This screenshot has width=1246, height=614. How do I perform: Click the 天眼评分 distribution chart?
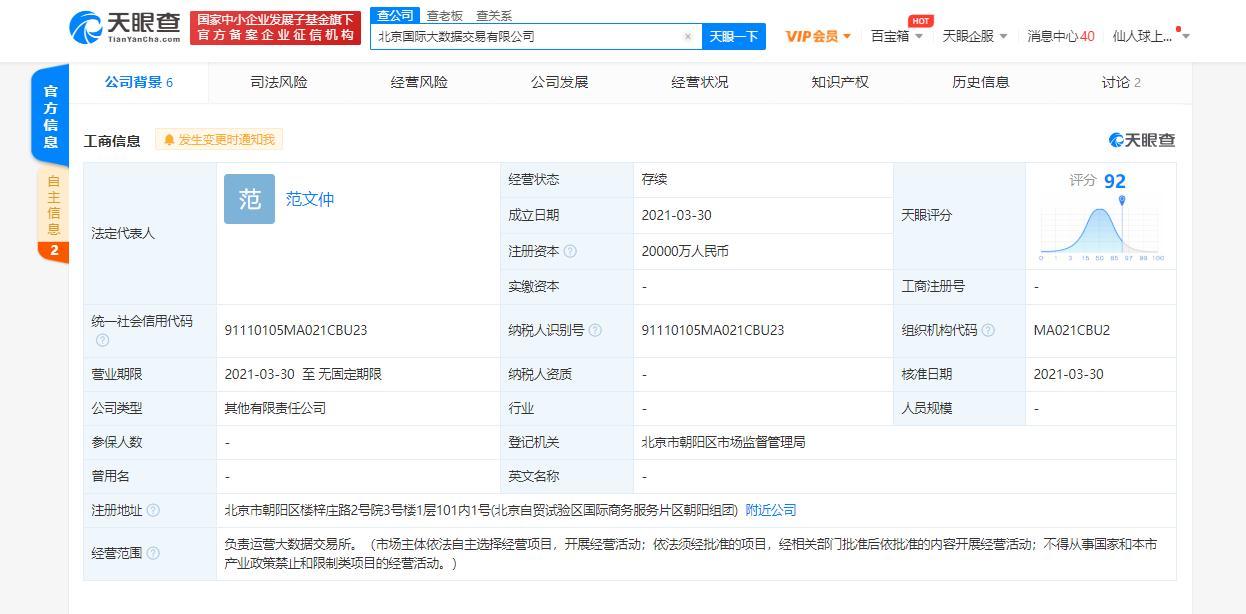pyautogui.click(x=1101, y=230)
